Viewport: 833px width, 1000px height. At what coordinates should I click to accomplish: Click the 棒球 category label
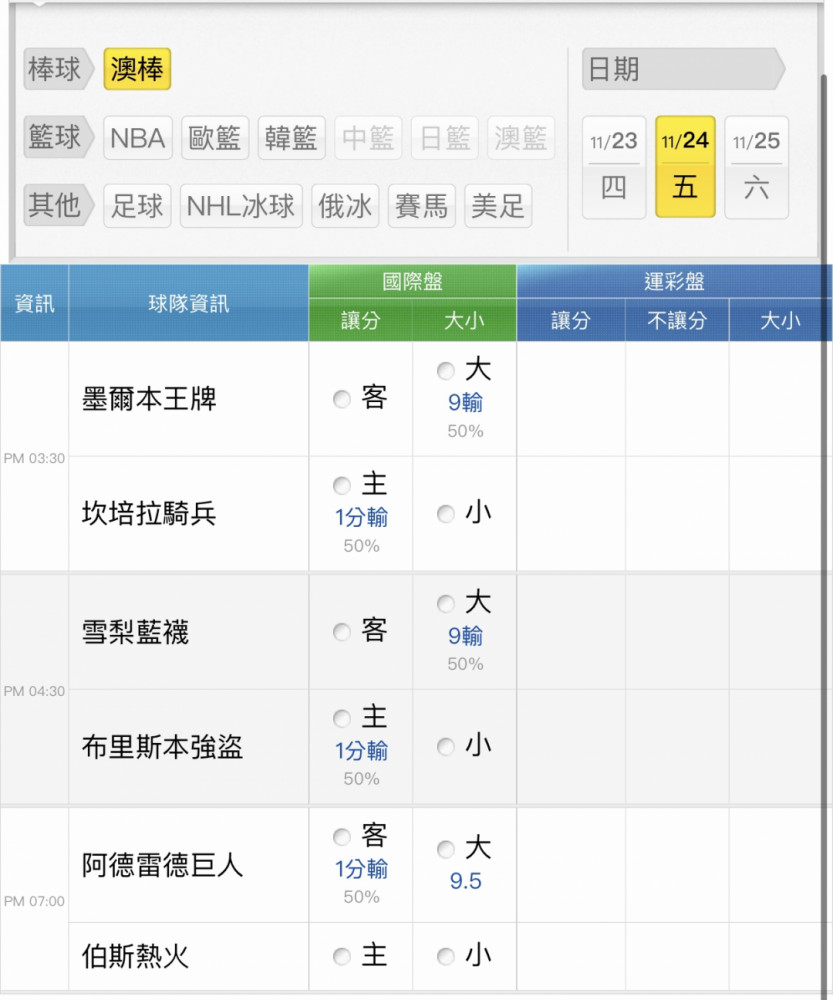click(58, 69)
